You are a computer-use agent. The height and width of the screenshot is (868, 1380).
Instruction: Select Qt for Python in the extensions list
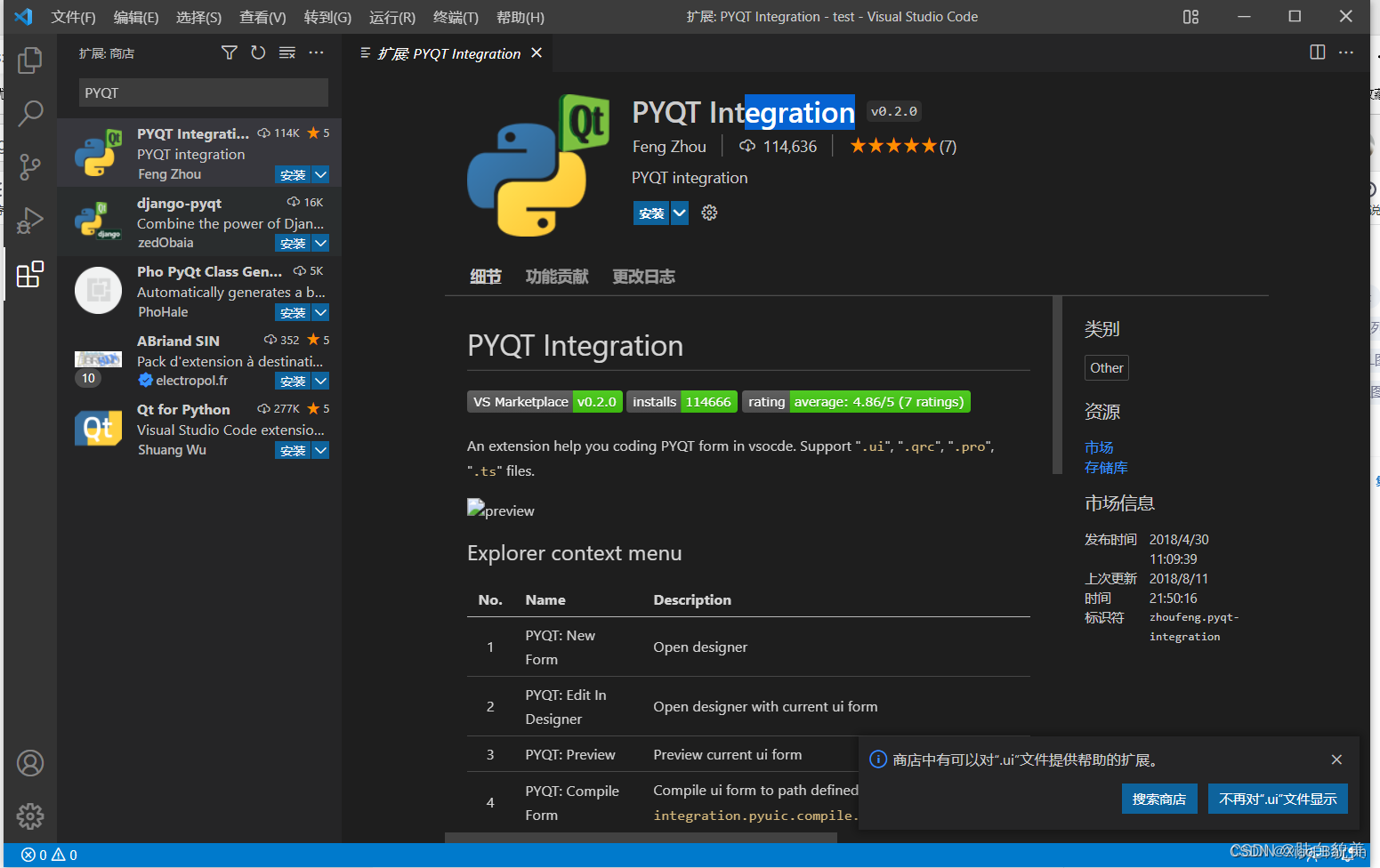(199, 428)
